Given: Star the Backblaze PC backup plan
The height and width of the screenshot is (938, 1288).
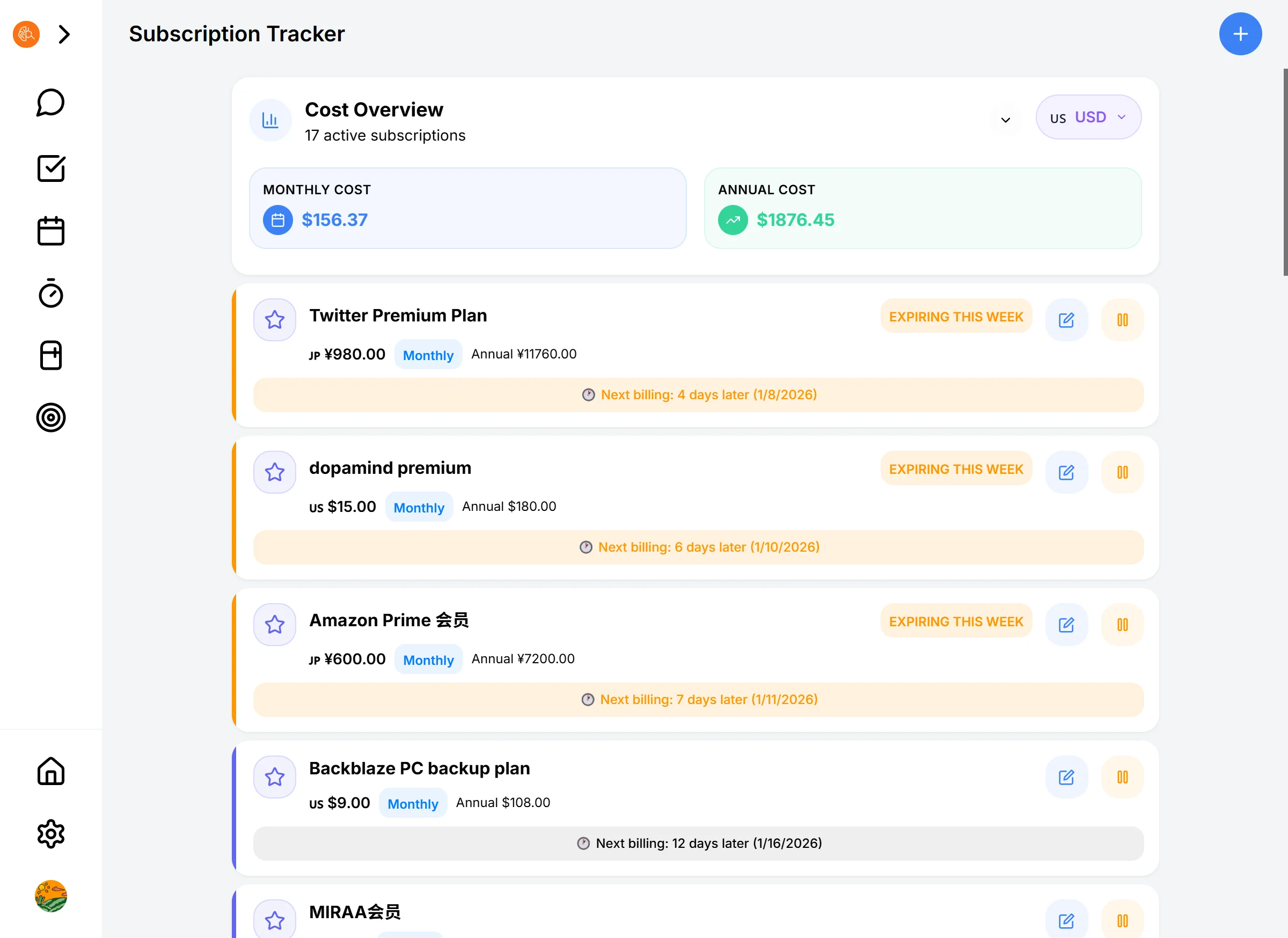Looking at the screenshot, I should coord(274,776).
